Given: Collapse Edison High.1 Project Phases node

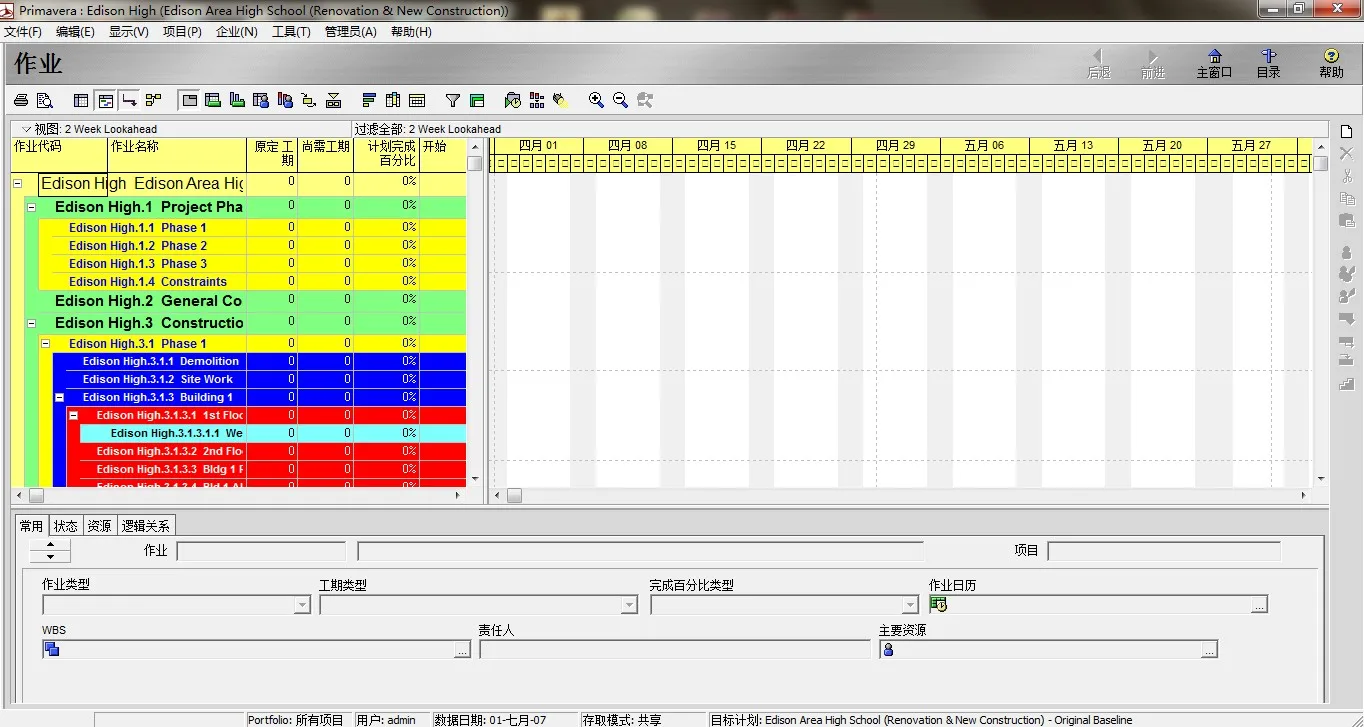Looking at the screenshot, I should click(x=32, y=207).
